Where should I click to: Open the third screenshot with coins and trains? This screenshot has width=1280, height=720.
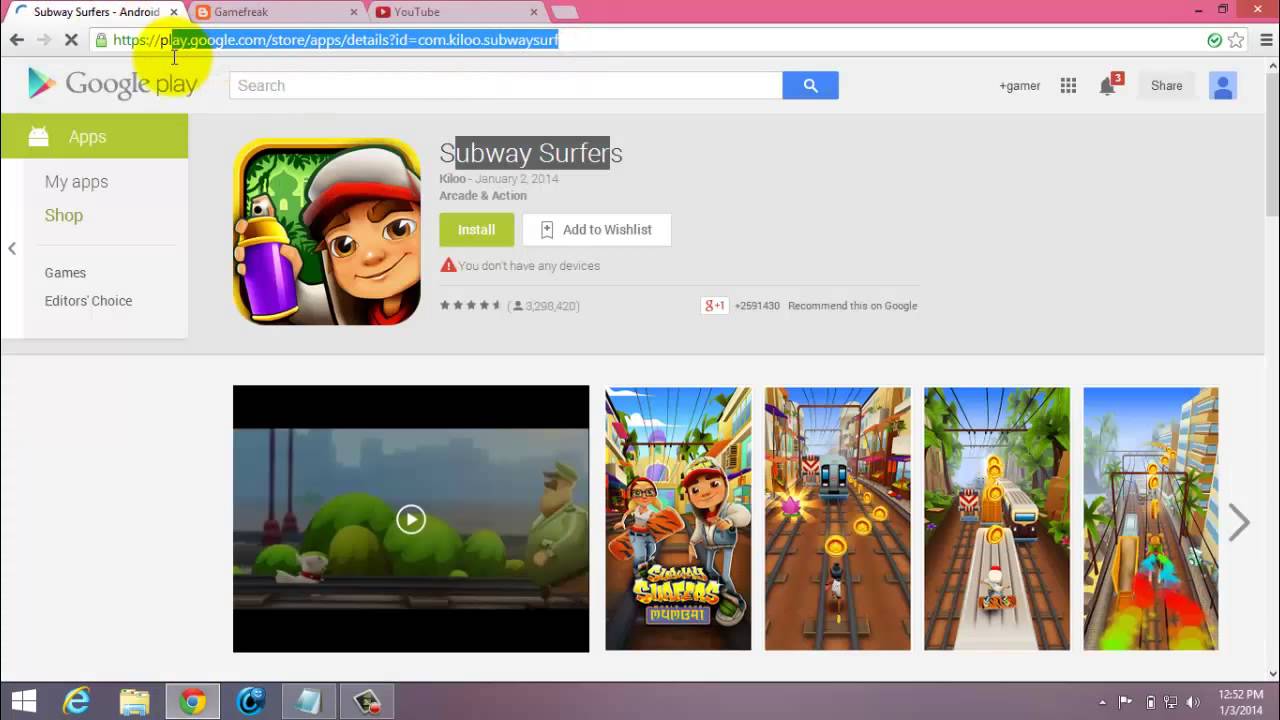tap(997, 519)
